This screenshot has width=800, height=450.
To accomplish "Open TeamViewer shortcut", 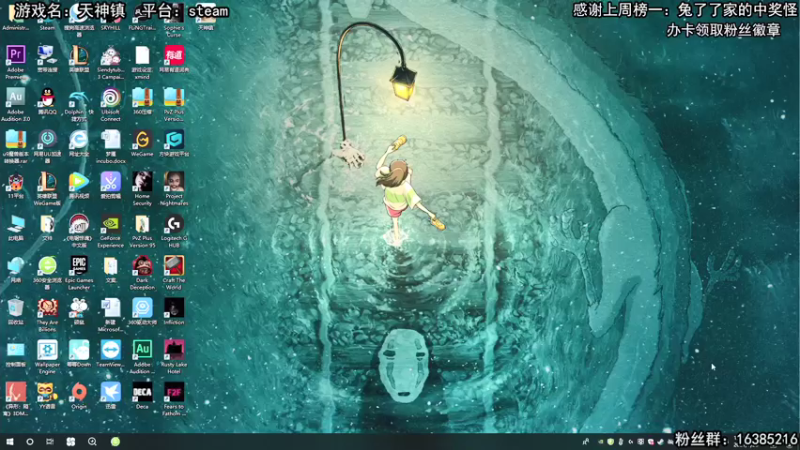I will [110, 351].
